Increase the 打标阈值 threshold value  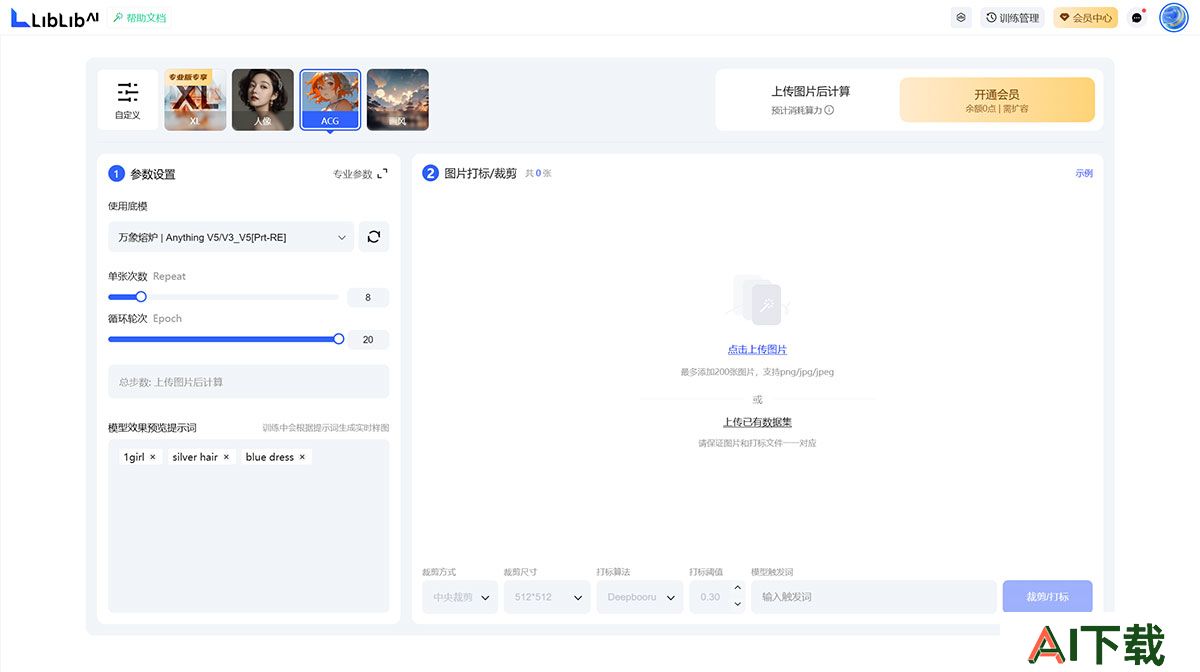[x=738, y=589]
